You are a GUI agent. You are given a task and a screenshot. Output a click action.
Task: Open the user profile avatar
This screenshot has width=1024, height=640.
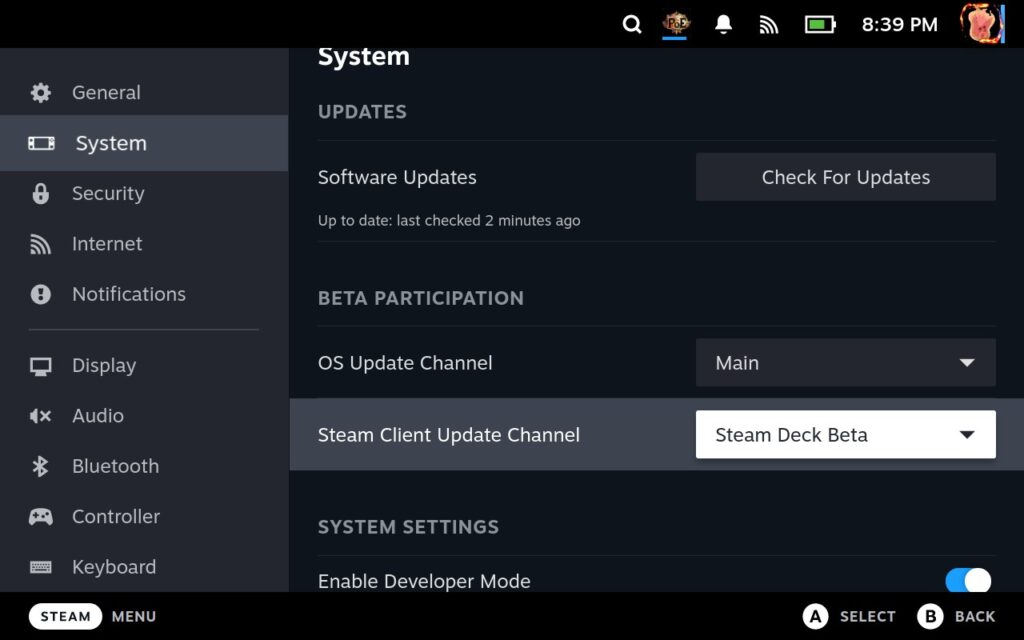pos(982,24)
